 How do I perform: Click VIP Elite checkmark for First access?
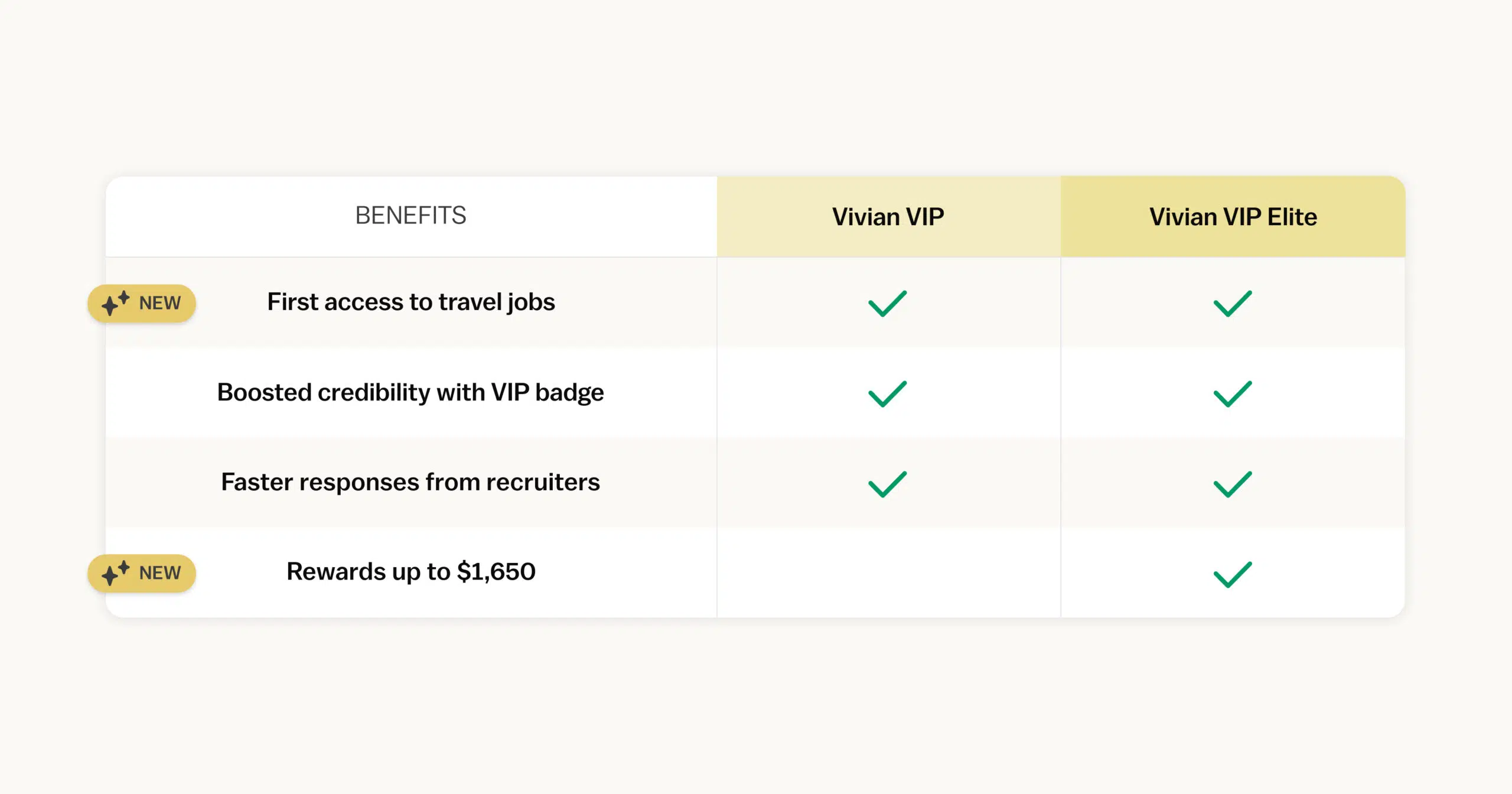click(x=1233, y=304)
